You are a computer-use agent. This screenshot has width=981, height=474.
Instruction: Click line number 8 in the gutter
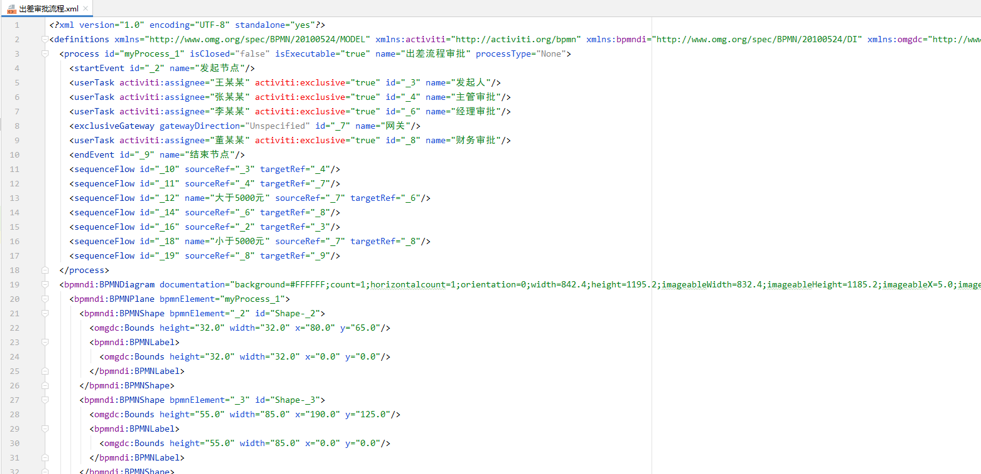16,126
